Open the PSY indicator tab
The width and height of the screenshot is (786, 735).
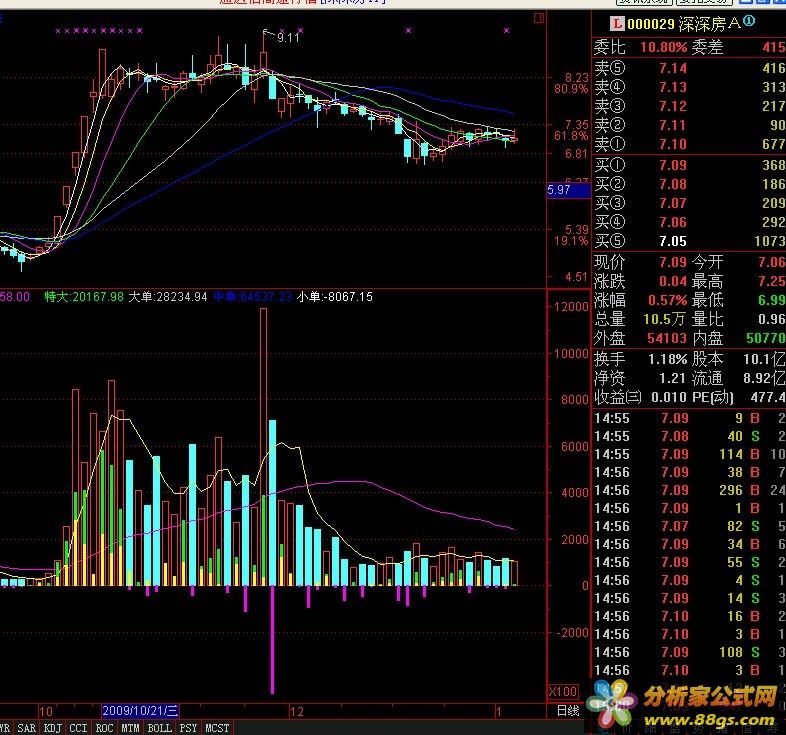point(188,728)
